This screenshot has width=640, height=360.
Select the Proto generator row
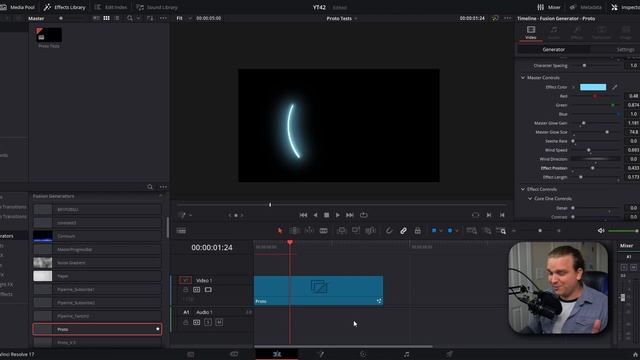(x=97, y=329)
